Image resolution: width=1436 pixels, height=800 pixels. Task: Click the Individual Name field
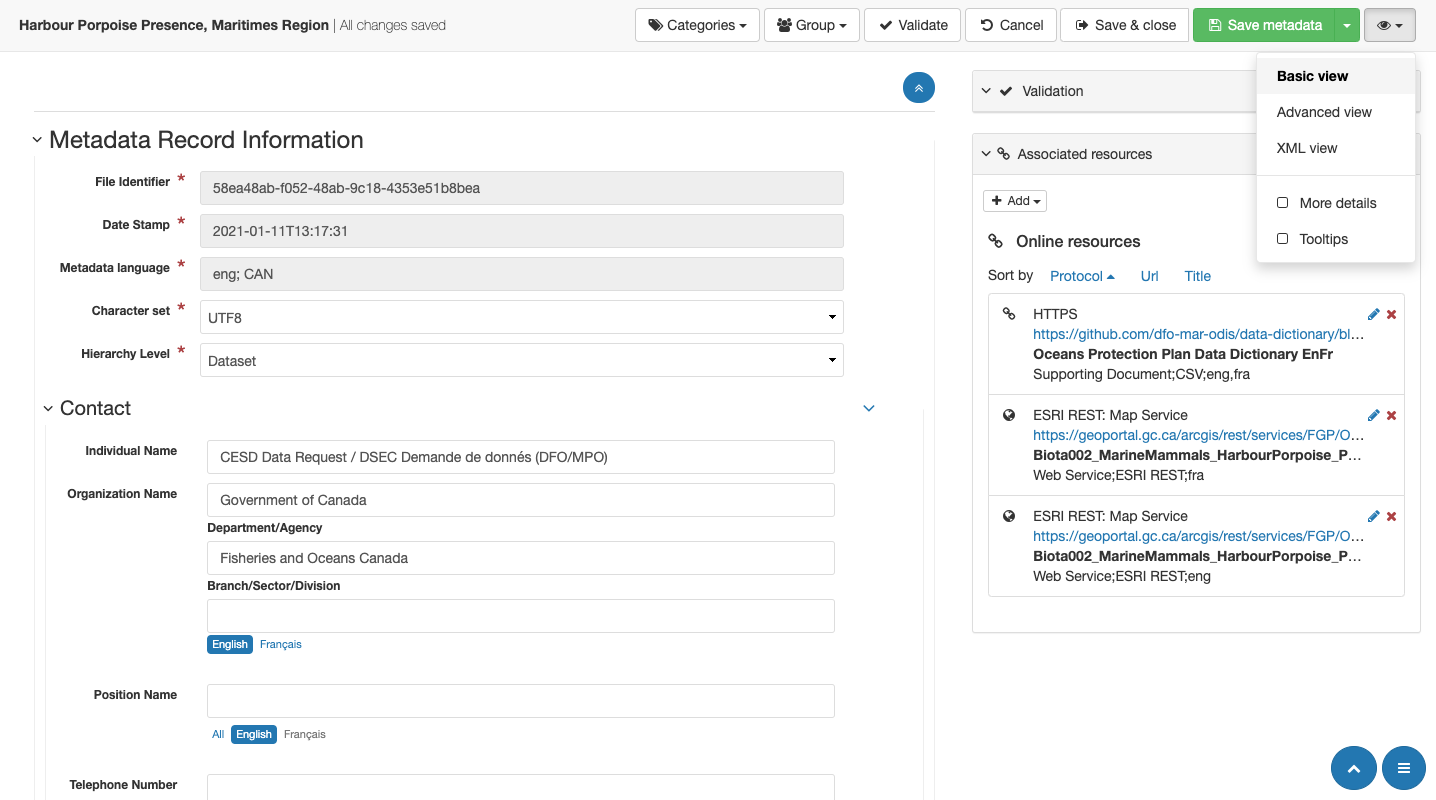[521, 457]
